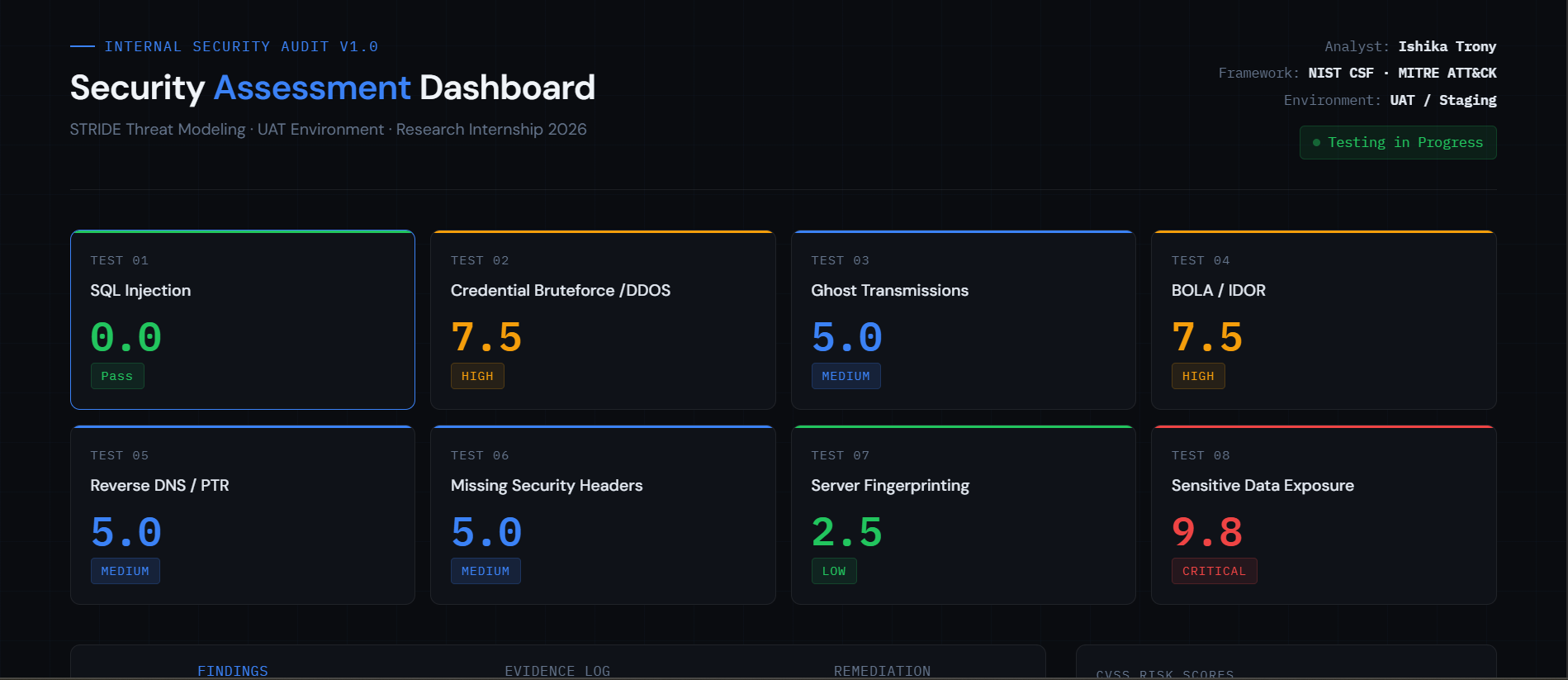
Task: Select the Ghost Transmissions test card
Action: [x=964, y=320]
